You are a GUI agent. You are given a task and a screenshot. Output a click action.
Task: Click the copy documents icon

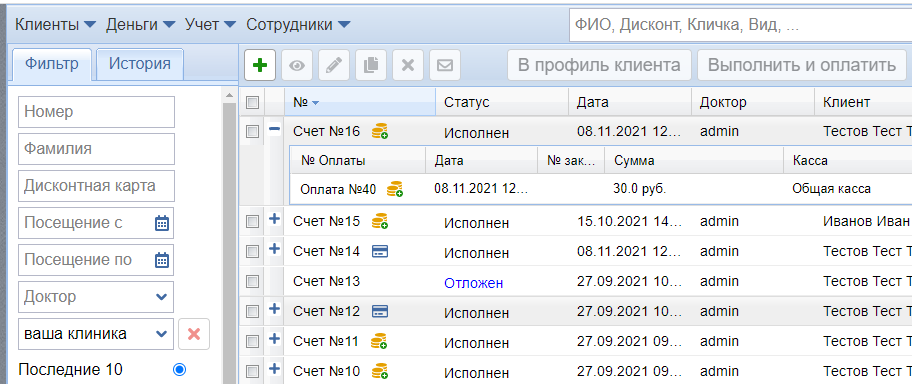click(x=370, y=65)
